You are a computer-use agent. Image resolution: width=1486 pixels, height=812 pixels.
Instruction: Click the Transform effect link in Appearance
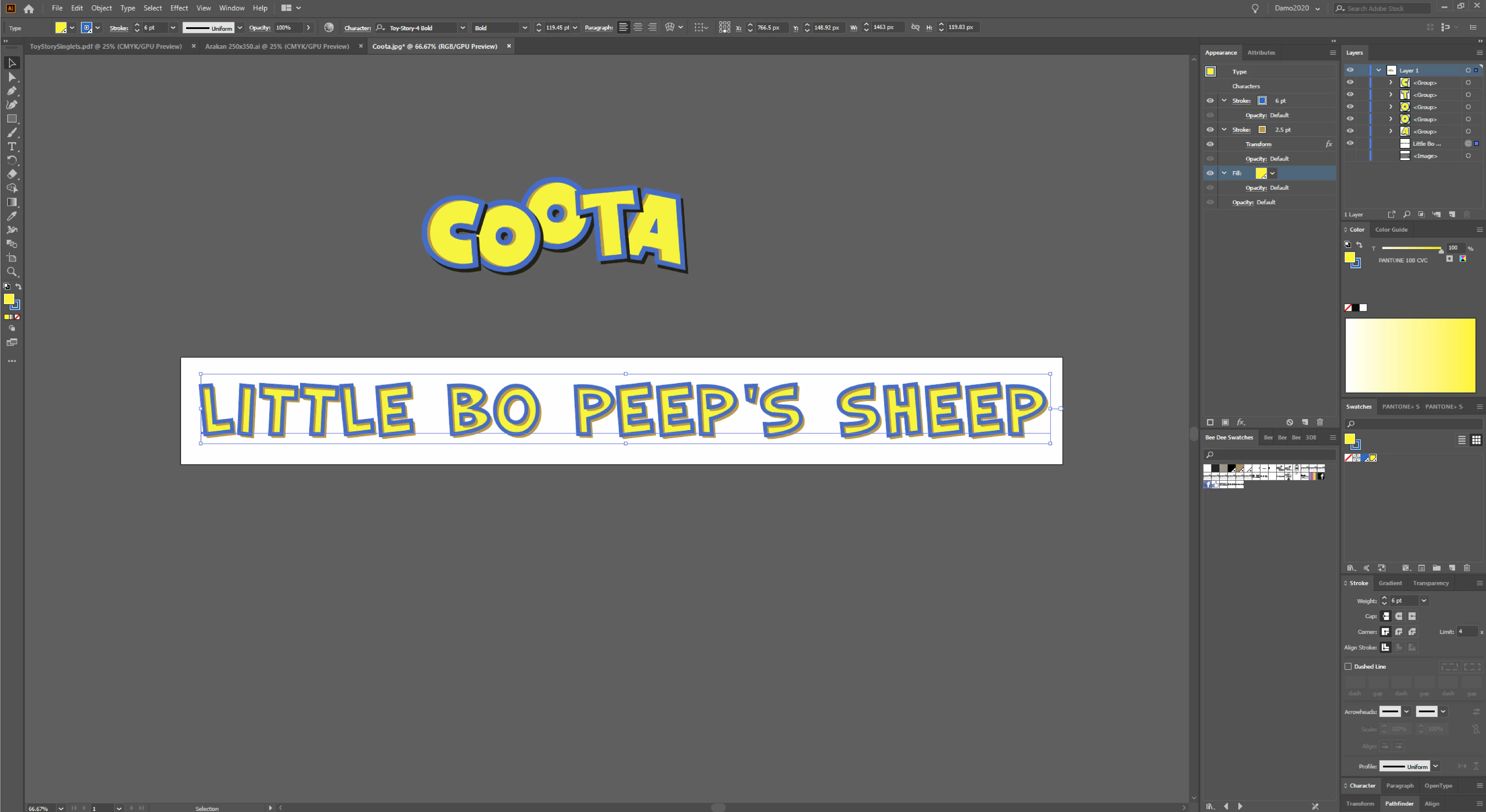point(1258,144)
